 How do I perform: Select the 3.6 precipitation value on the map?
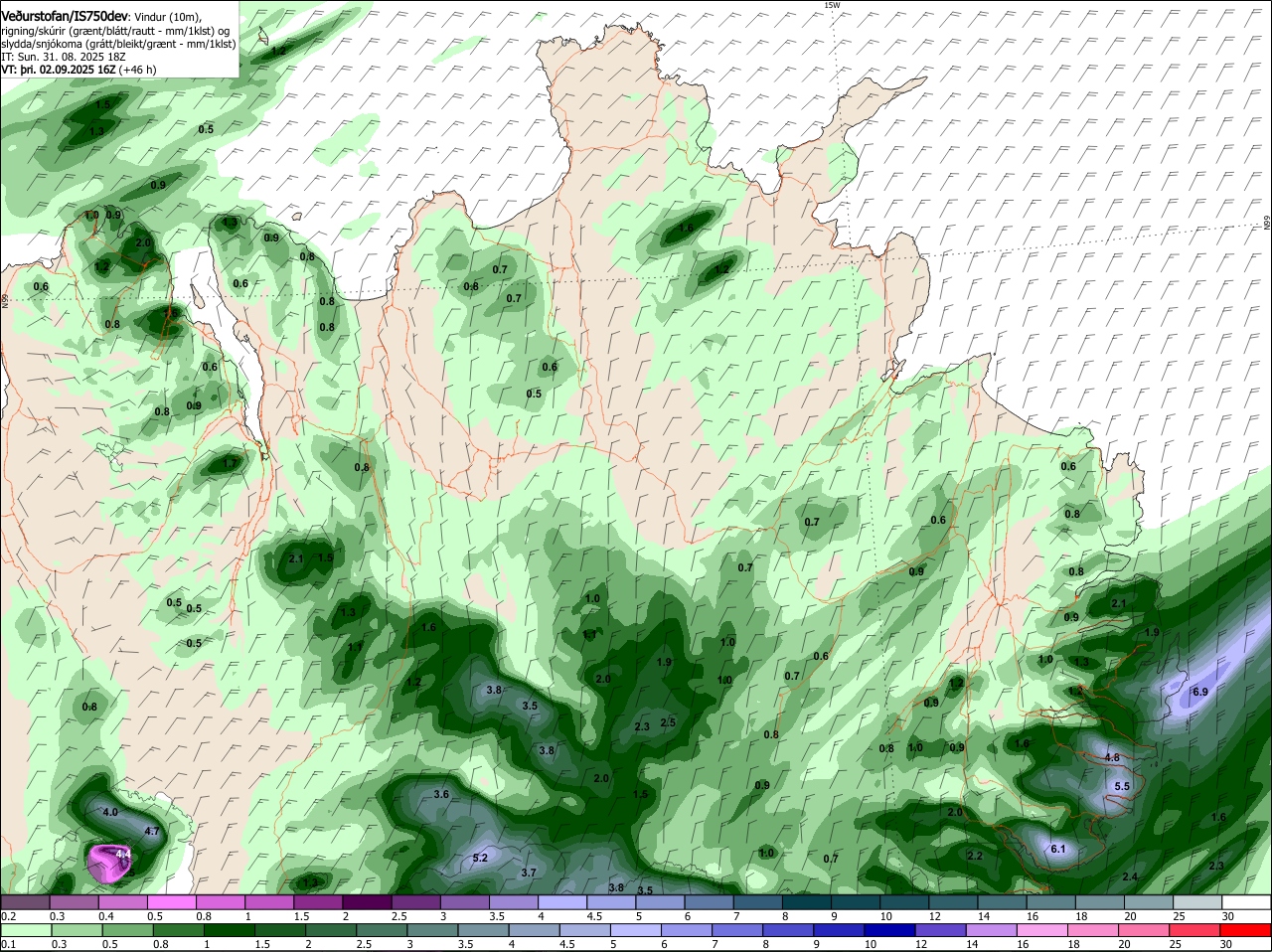[x=442, y=794]
